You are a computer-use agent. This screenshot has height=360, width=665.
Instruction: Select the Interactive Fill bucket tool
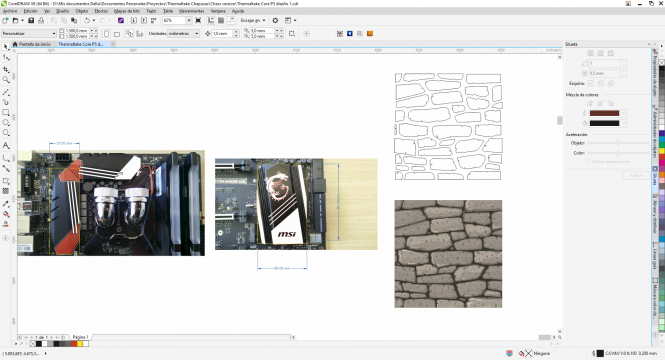click(6, 214)
